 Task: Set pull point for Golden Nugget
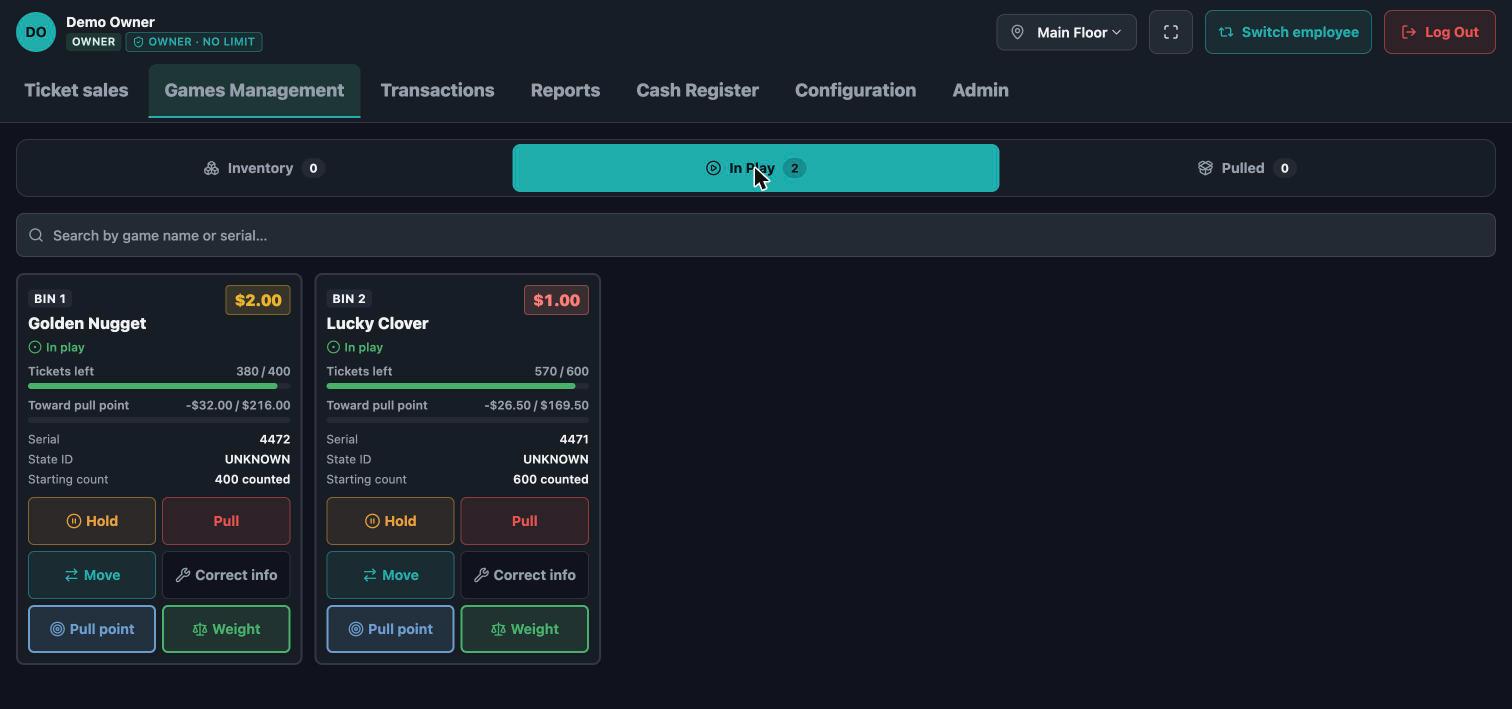(92, 629)
